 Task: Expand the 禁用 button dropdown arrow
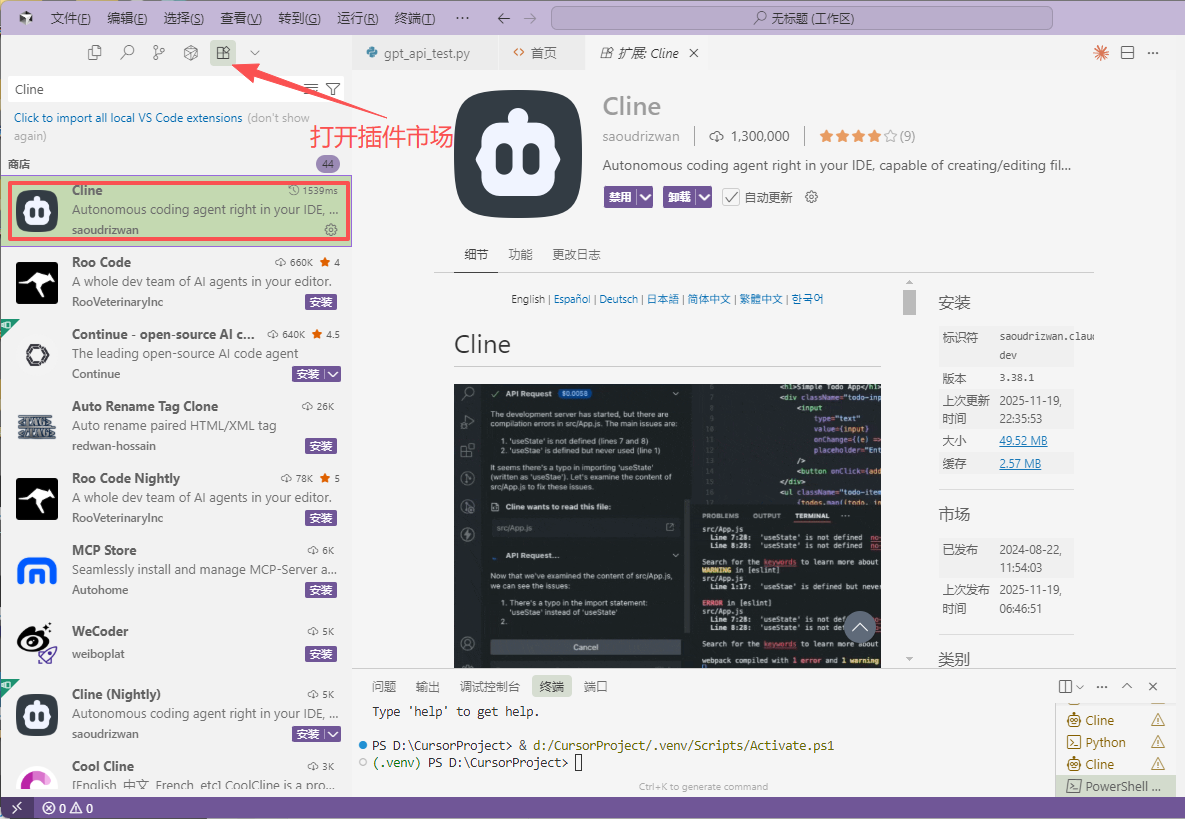click(x=645, y=197)
